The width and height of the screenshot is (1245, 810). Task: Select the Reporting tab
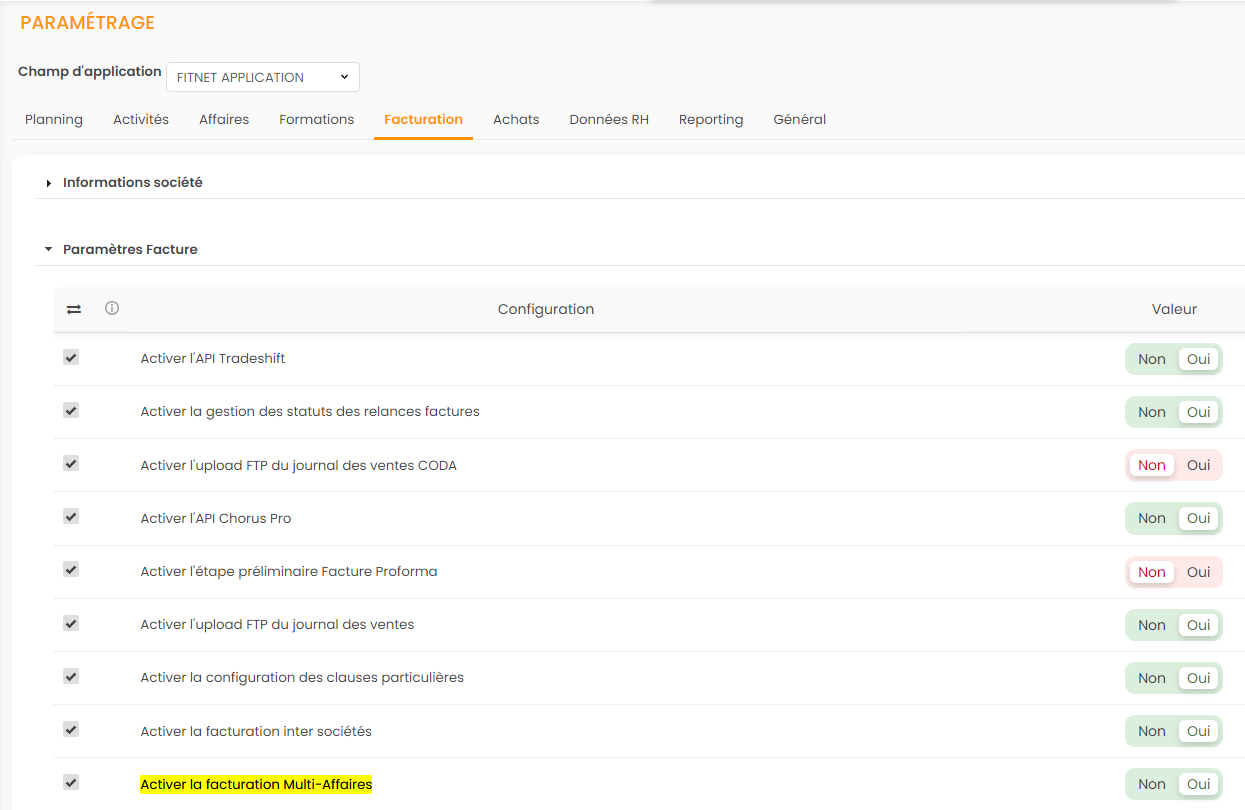click(x=710, y=119)
